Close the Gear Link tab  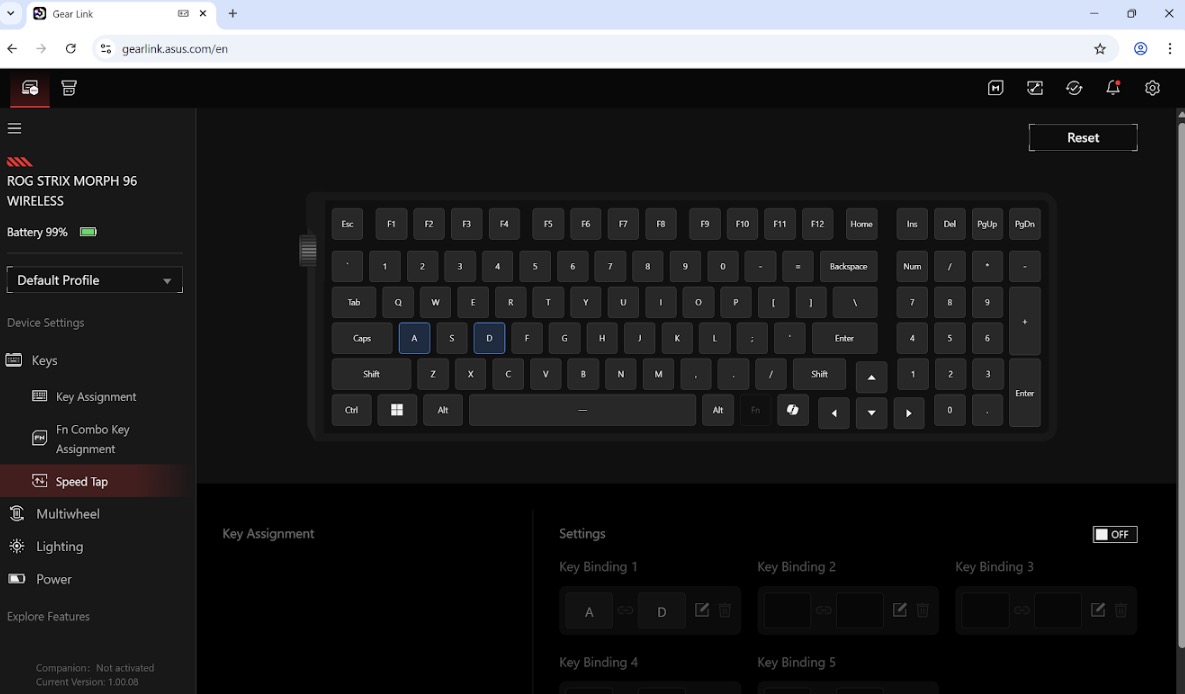[203, 14]
